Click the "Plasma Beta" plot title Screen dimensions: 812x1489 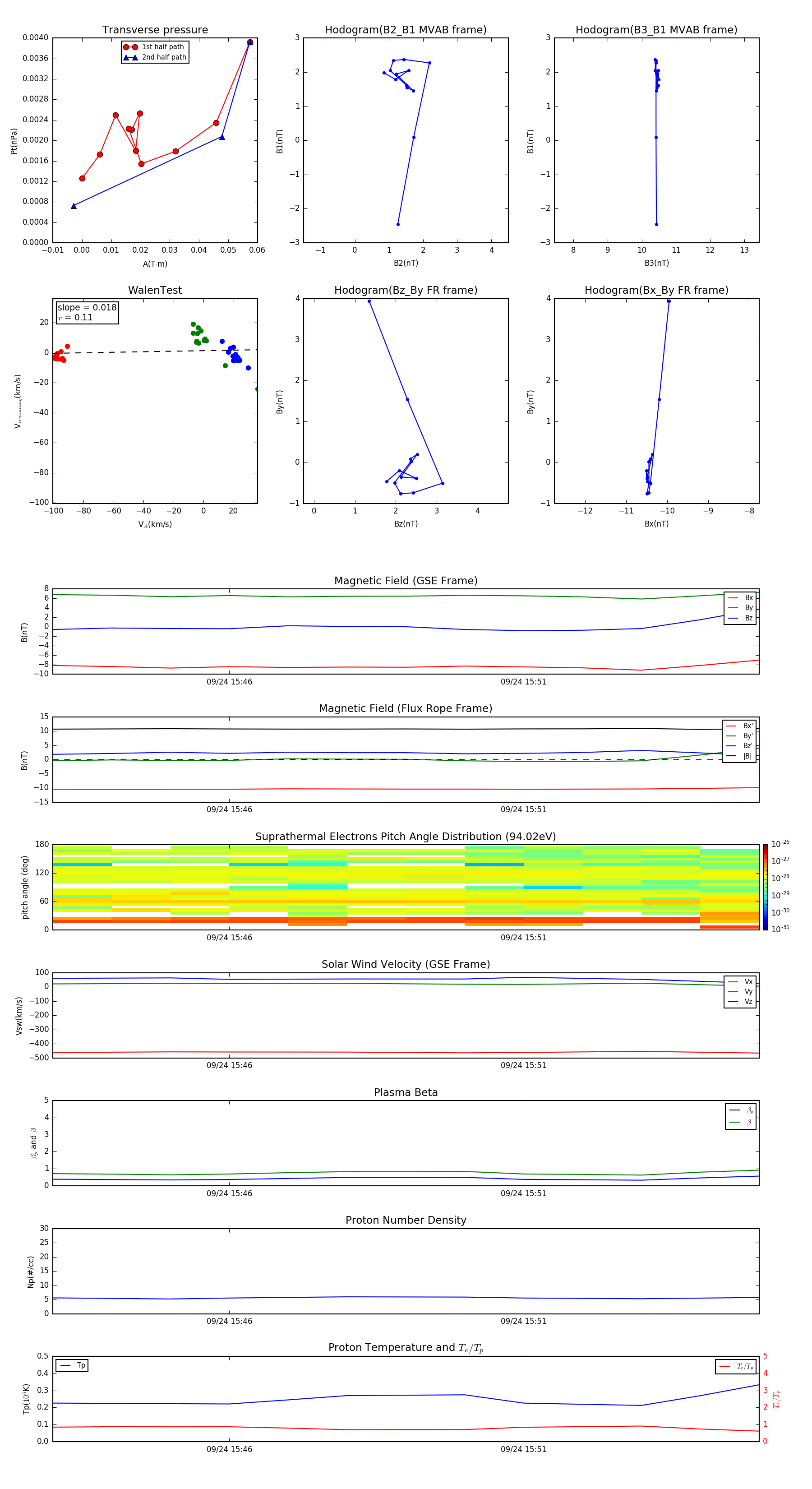coord(406,1092)
